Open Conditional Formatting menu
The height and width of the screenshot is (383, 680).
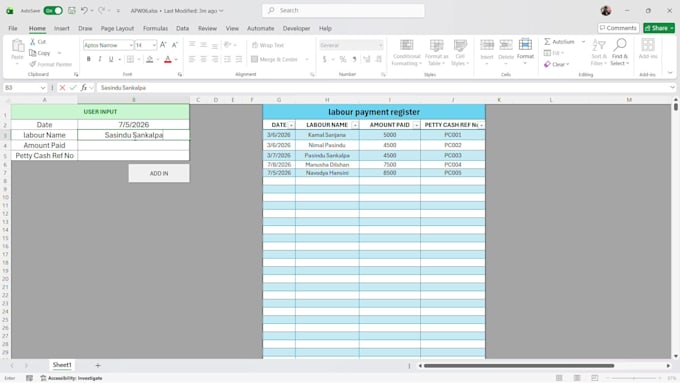click(406, 52)
